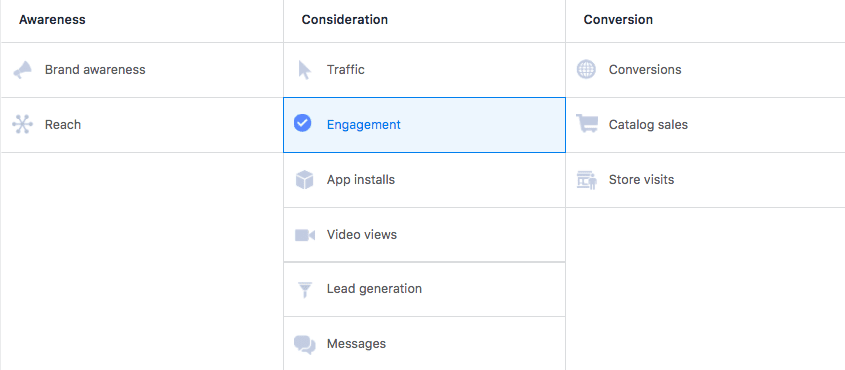The image size is (845, 370).
Task: Click the Video views camera icon
Action: [x=304, y=235]
